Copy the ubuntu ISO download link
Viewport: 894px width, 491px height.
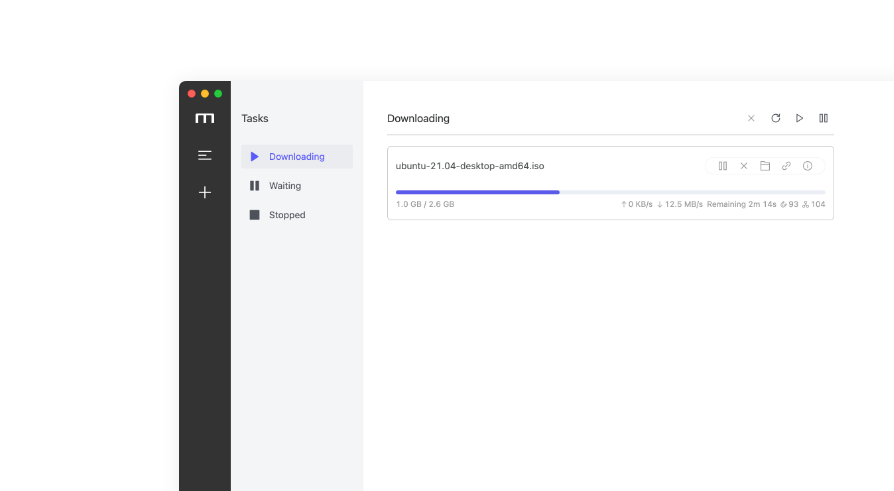coord(786,166)
